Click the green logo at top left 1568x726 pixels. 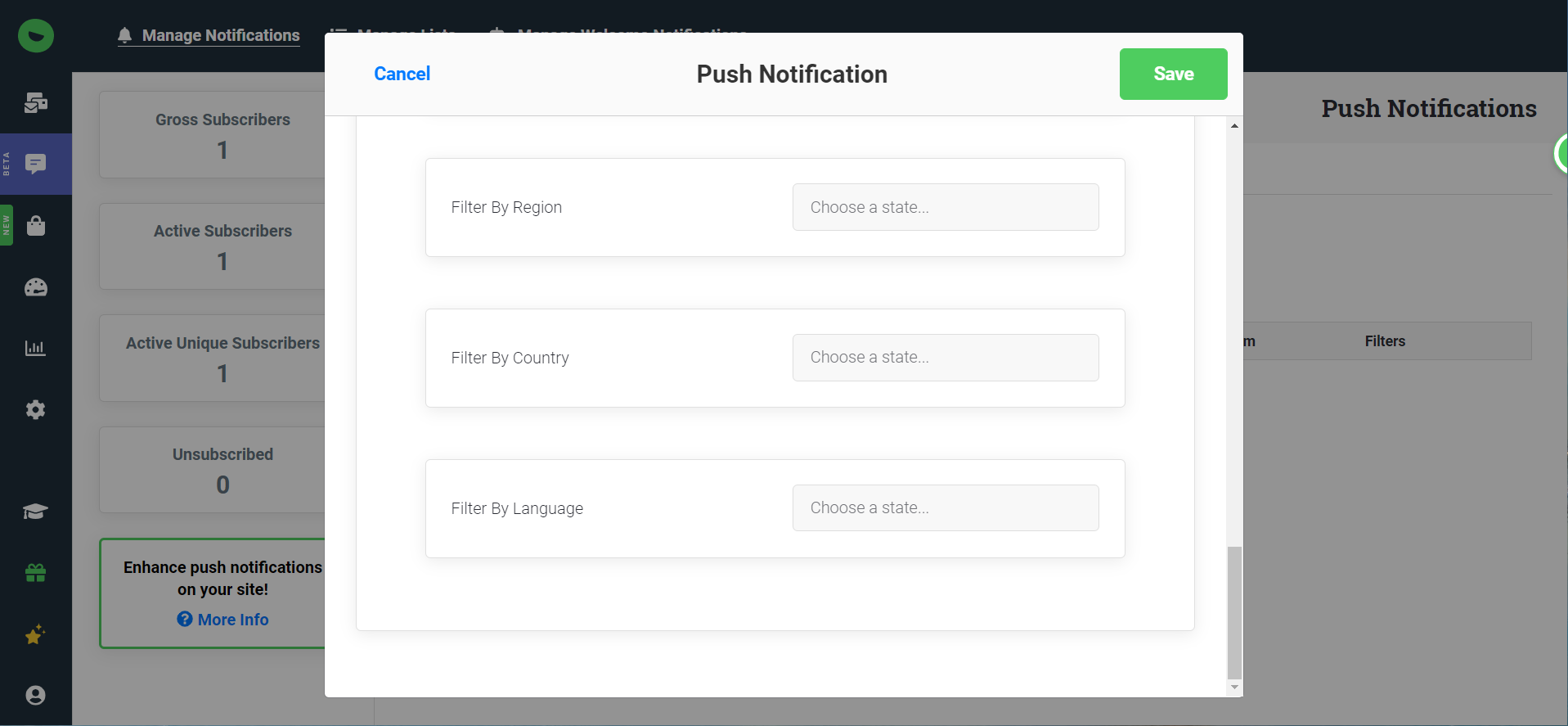pos(35,35)
